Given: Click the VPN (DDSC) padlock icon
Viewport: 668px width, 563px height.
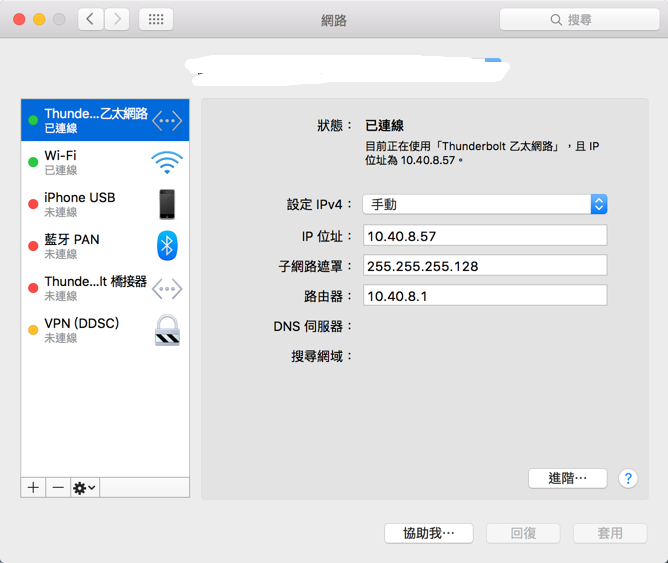Looking at the screenshot, I should click(167, 330).
